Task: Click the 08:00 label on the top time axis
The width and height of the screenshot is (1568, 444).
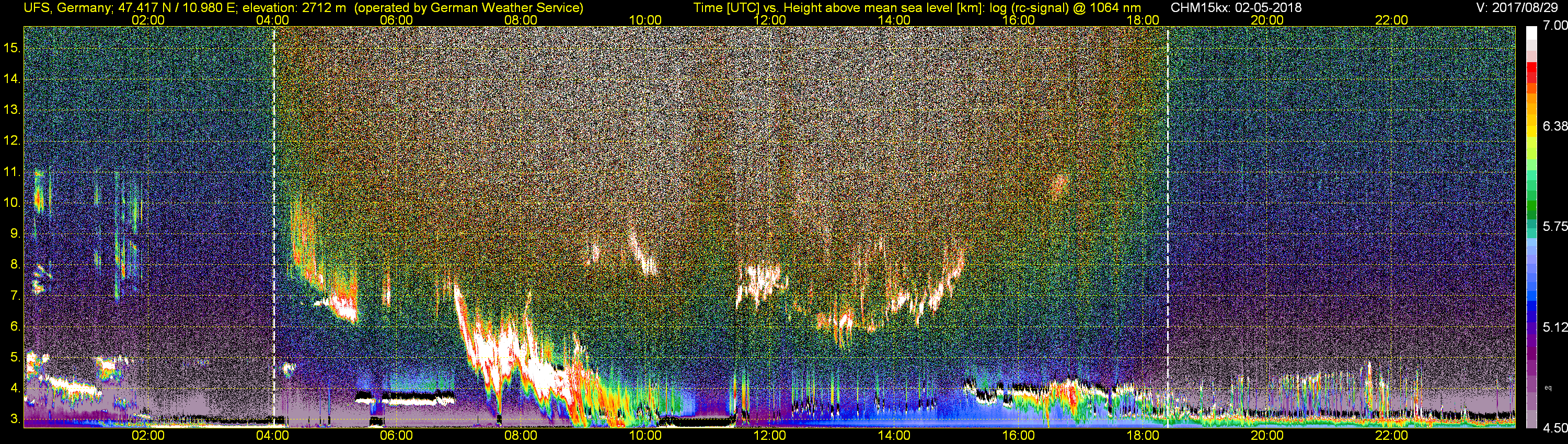Action: tap(521, 20)
